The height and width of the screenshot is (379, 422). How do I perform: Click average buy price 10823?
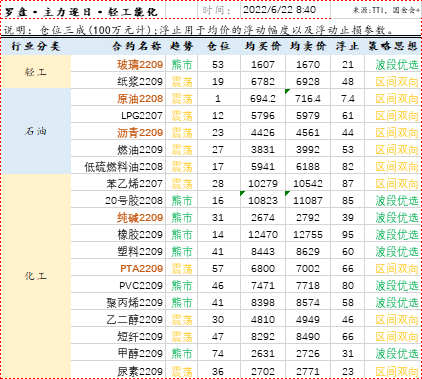(263, 200)
